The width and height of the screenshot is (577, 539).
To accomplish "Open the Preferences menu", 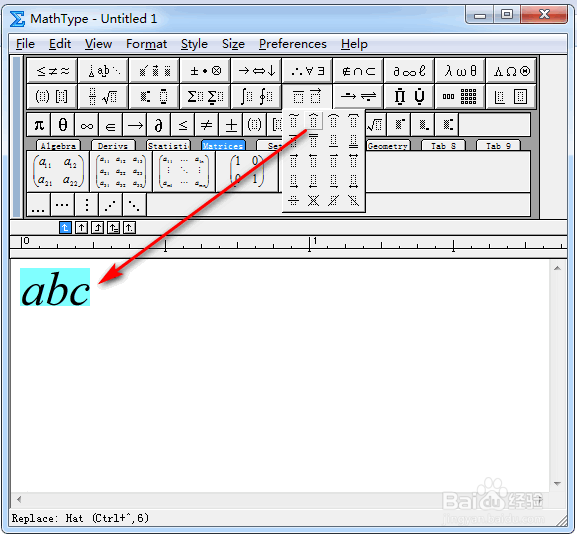I will point(293,44).
